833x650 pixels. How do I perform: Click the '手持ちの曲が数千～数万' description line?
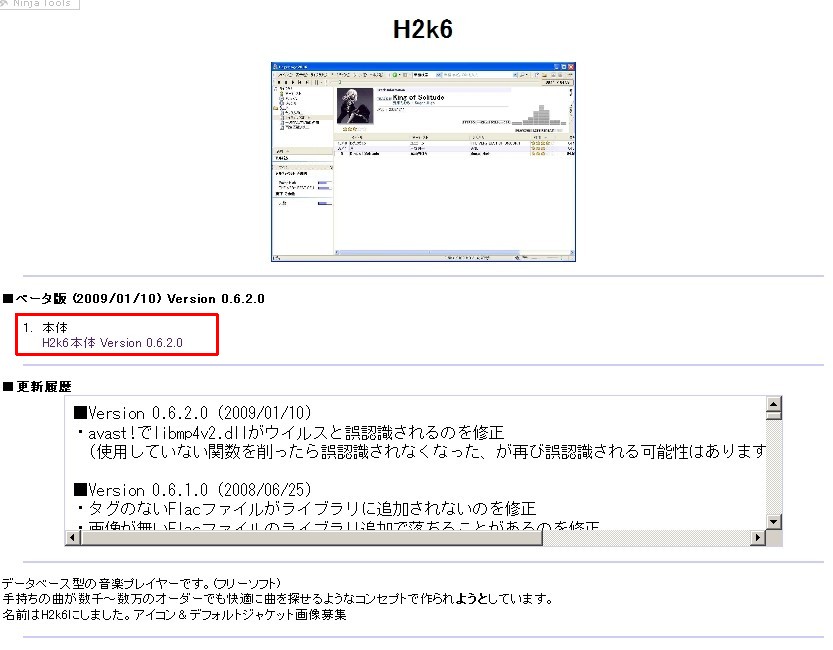pos(277,599)
